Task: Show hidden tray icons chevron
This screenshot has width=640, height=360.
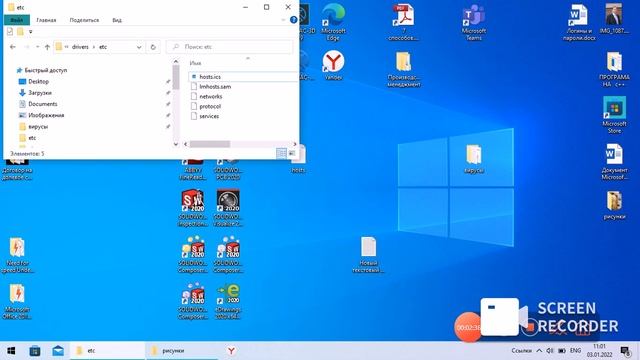Action: 539,351
